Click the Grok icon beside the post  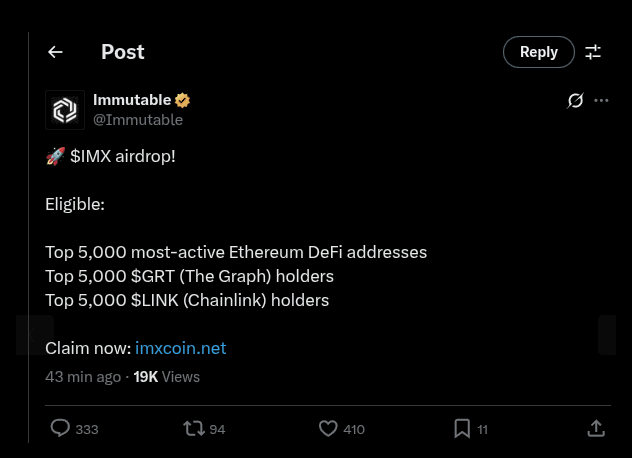click(575, 100)
